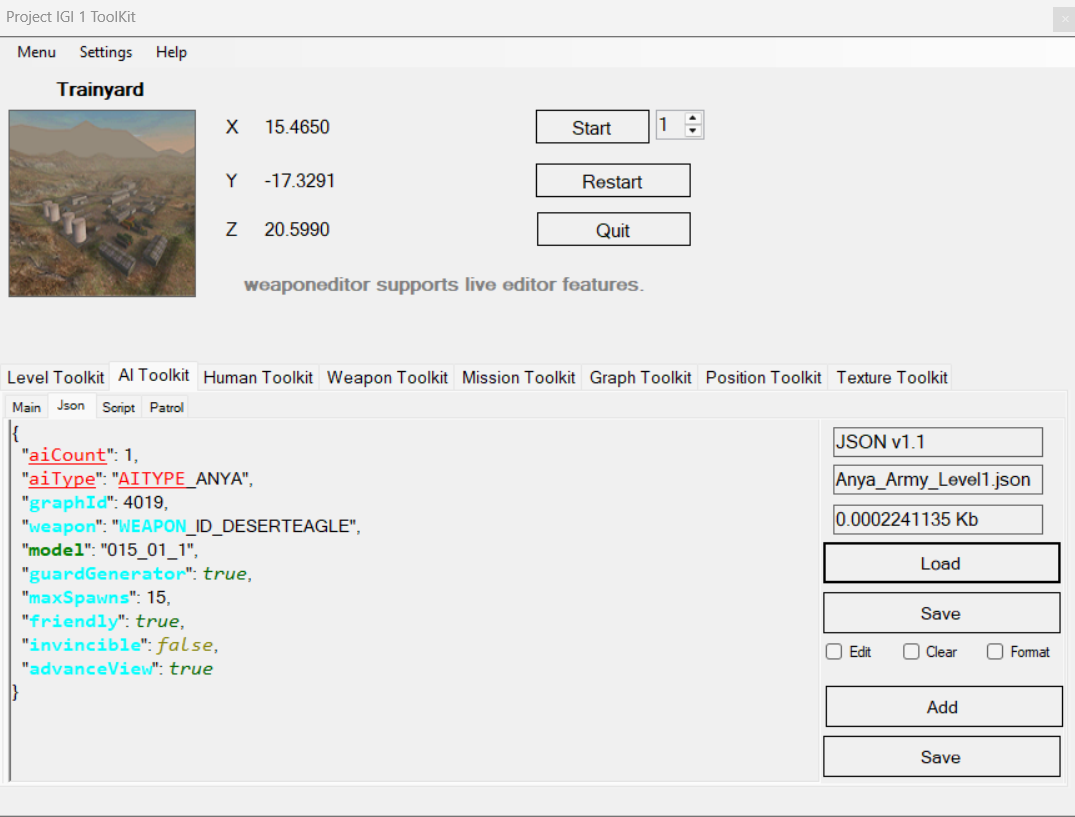Switch to the Weapon Toolkit tab
The height and width of the screenshot is (817, 1075).
point(387,378)
